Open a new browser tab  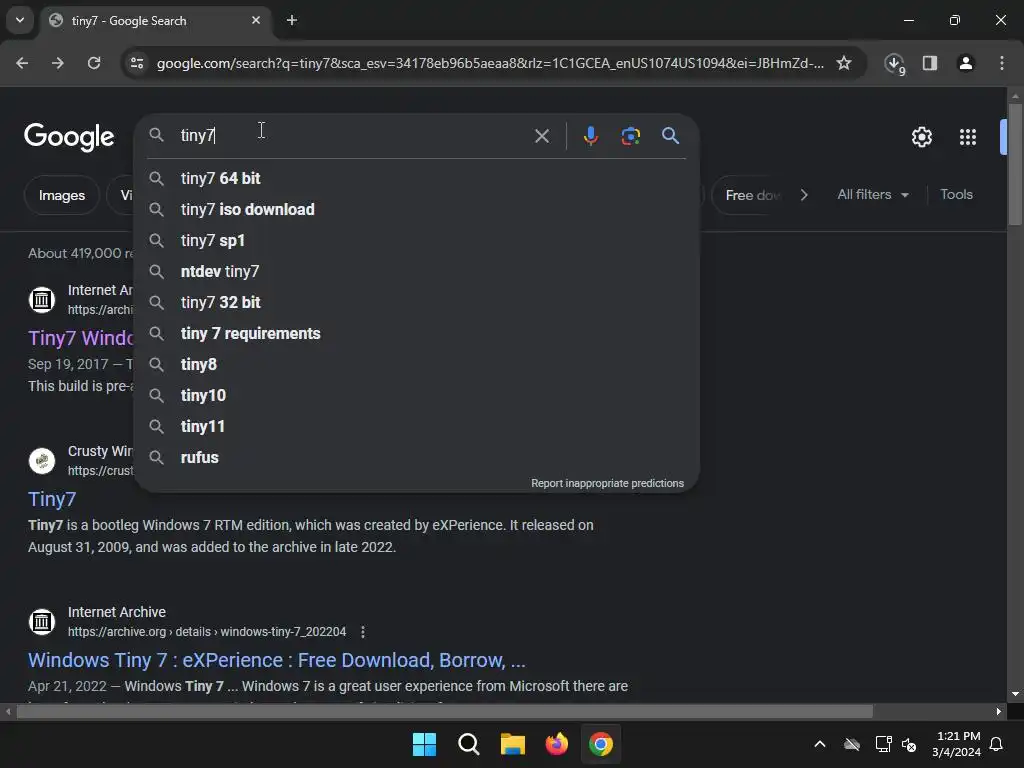292,20
